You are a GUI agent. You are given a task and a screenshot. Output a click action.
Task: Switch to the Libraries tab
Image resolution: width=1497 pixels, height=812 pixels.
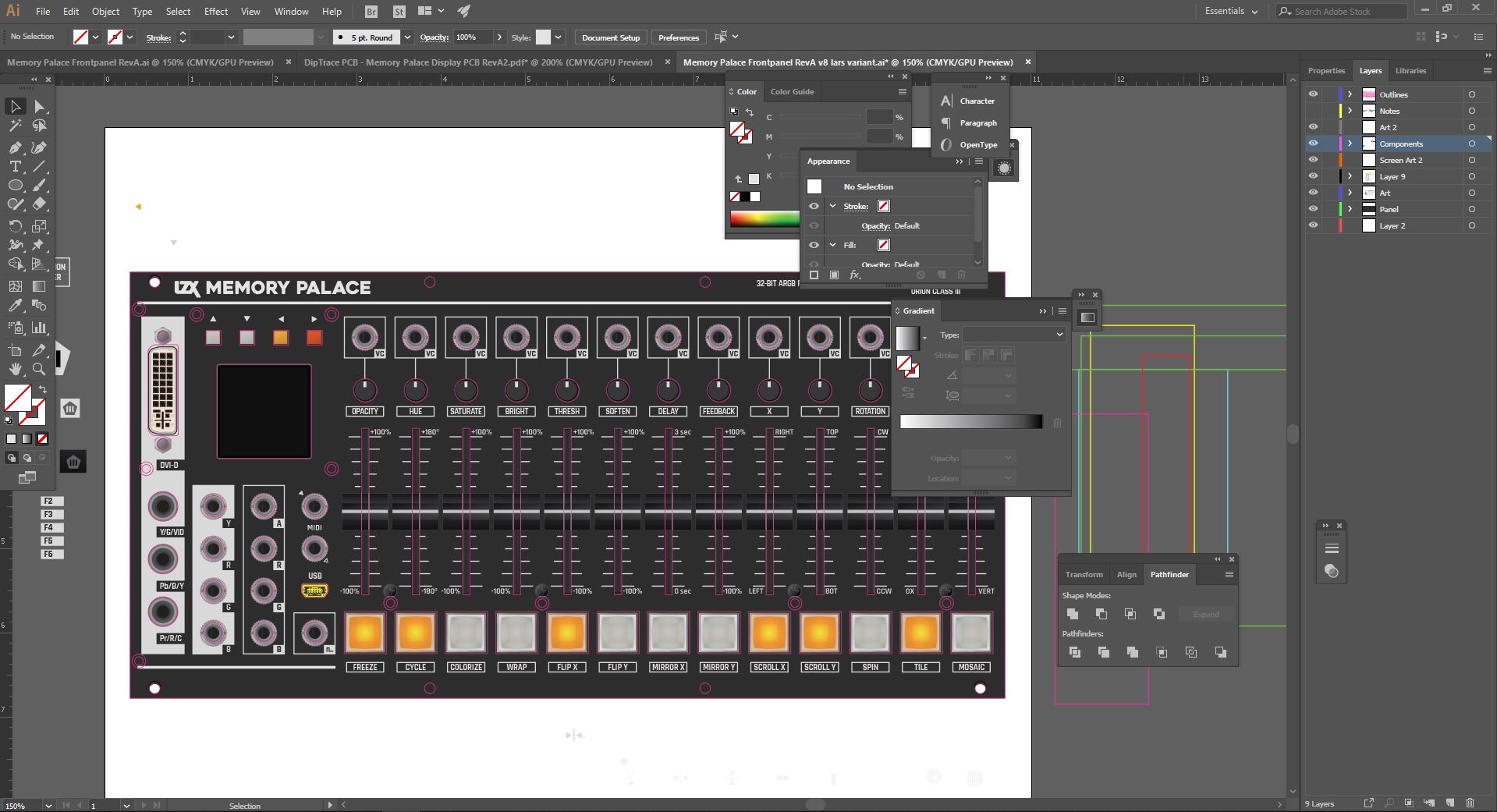pos(1410,70)
